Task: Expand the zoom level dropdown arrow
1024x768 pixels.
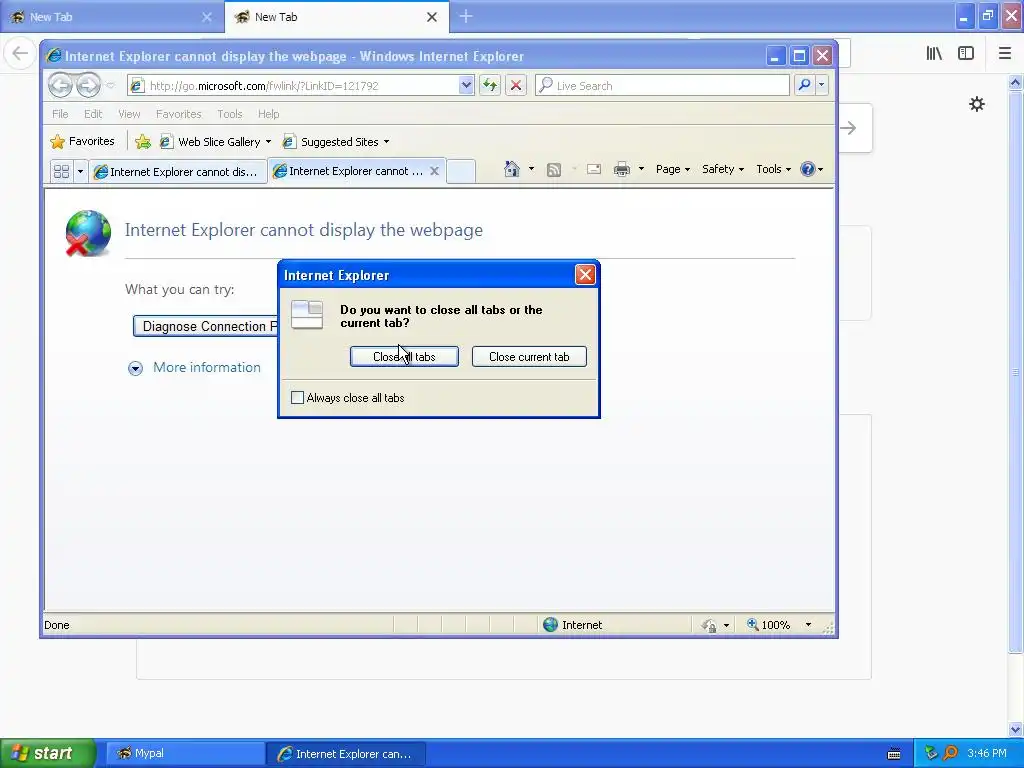Action: click(808, 625)
